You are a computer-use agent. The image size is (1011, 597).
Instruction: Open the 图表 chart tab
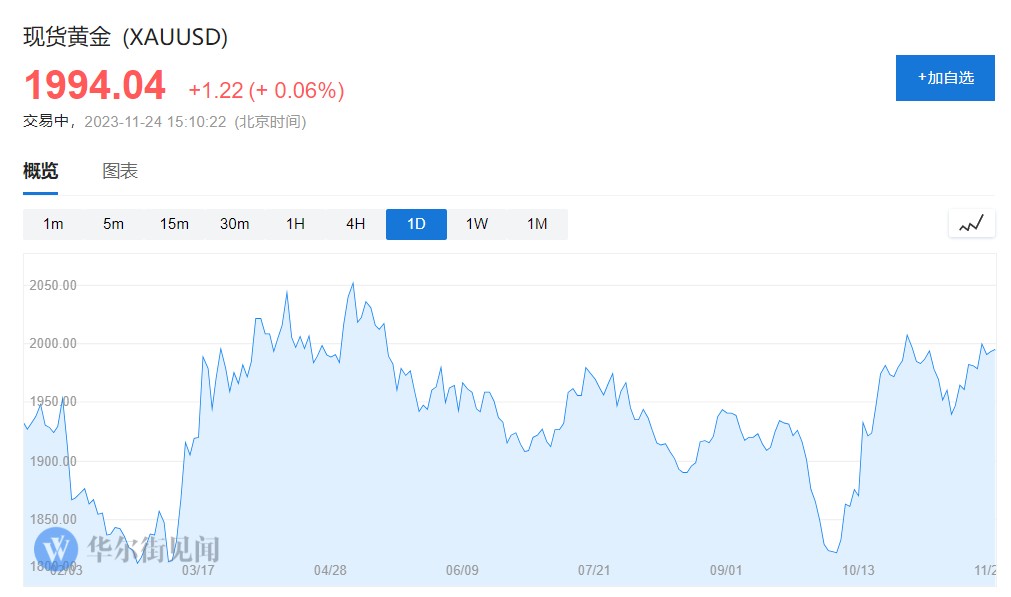pyautogui.click(x=120, y=171)
